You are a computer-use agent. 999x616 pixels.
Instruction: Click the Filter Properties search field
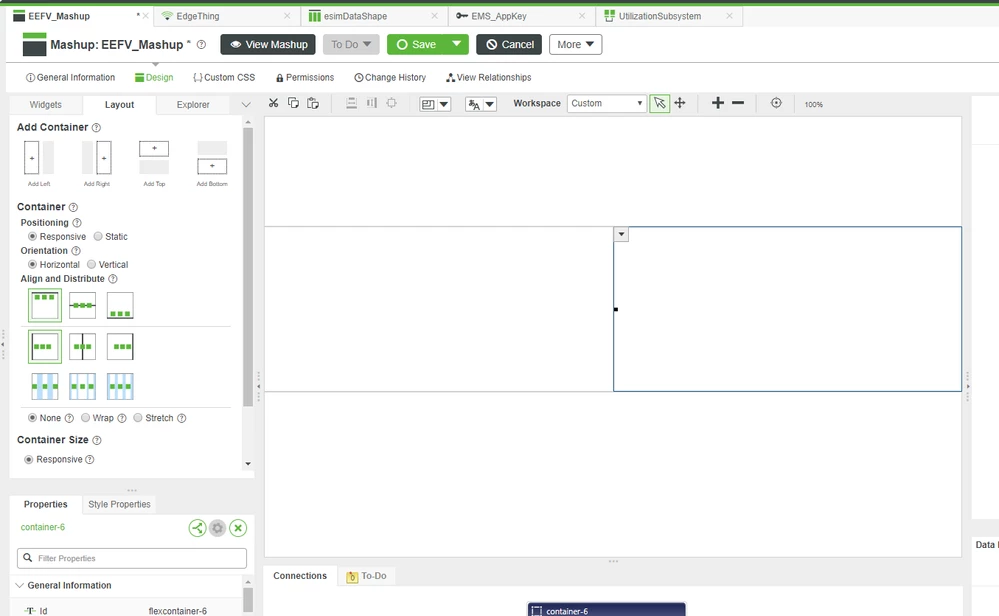132,558
